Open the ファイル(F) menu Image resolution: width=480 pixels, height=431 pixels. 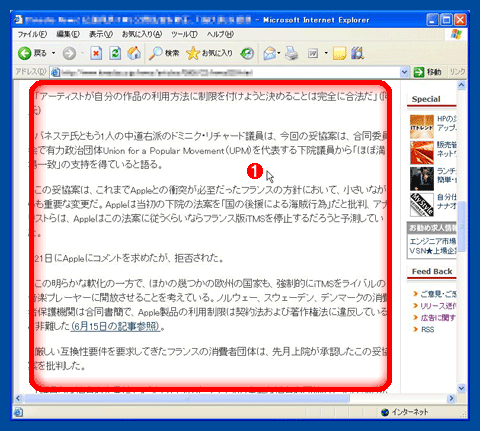tap(32, 34)
